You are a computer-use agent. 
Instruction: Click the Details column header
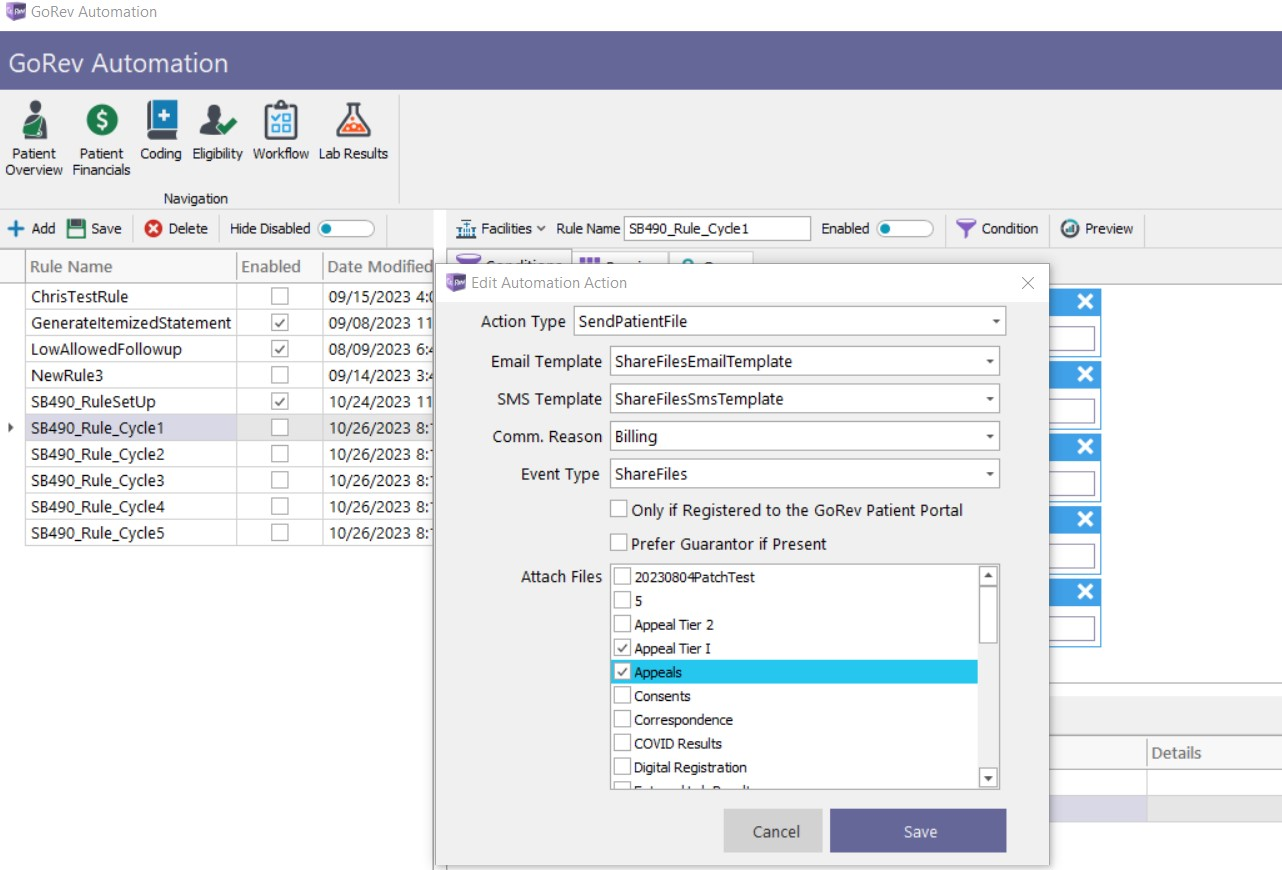(x=1214, y=753)
